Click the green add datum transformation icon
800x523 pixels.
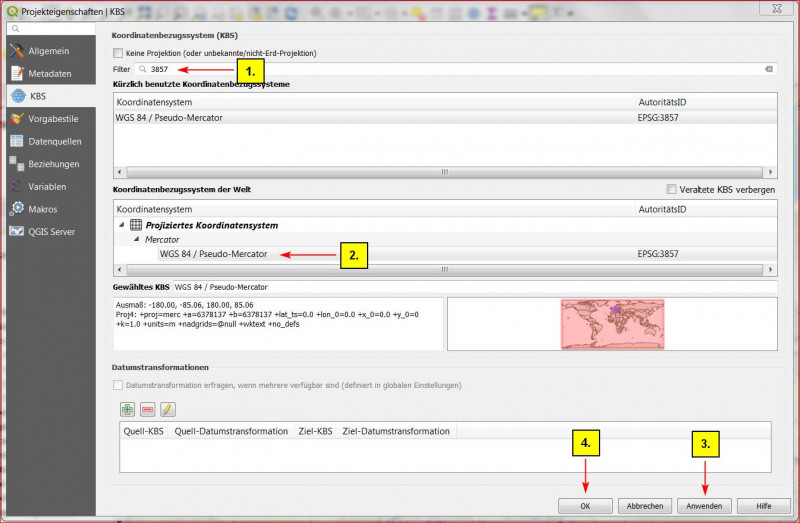127,408
